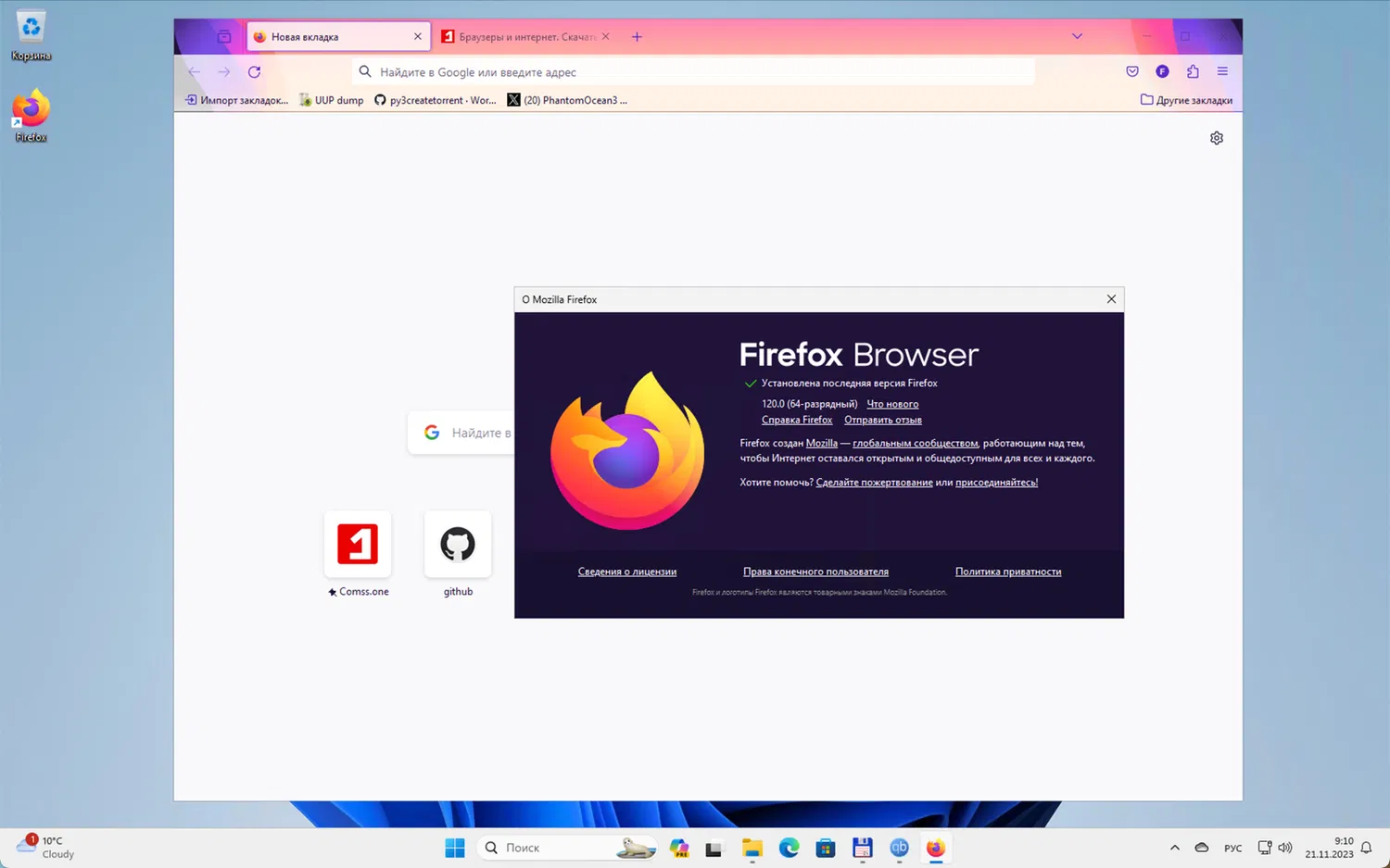The width and height of the screenshot is (1390, 868).
Task: Open Microsoft Store from the taskbar
Action: (826, 848)
